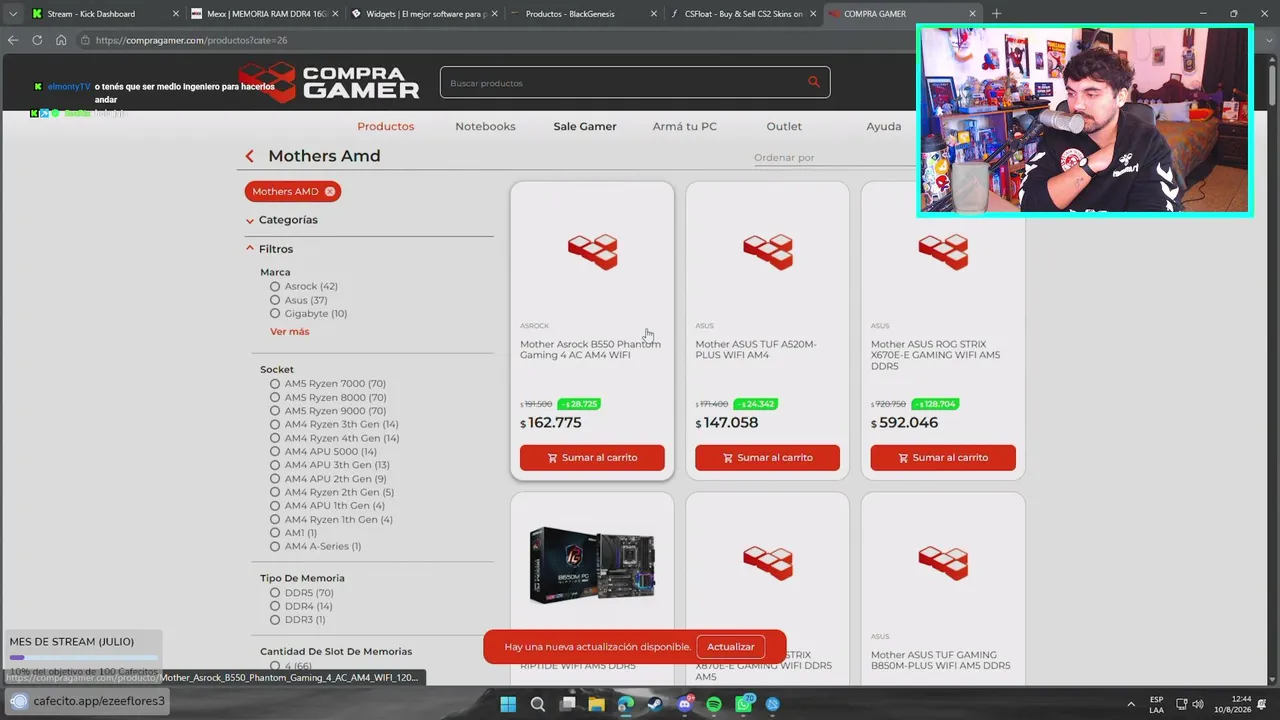Screen dimensions: 1280x720
Task: Open the ASUS ROG STRIX X670E-E title
Action: [936, 355]
